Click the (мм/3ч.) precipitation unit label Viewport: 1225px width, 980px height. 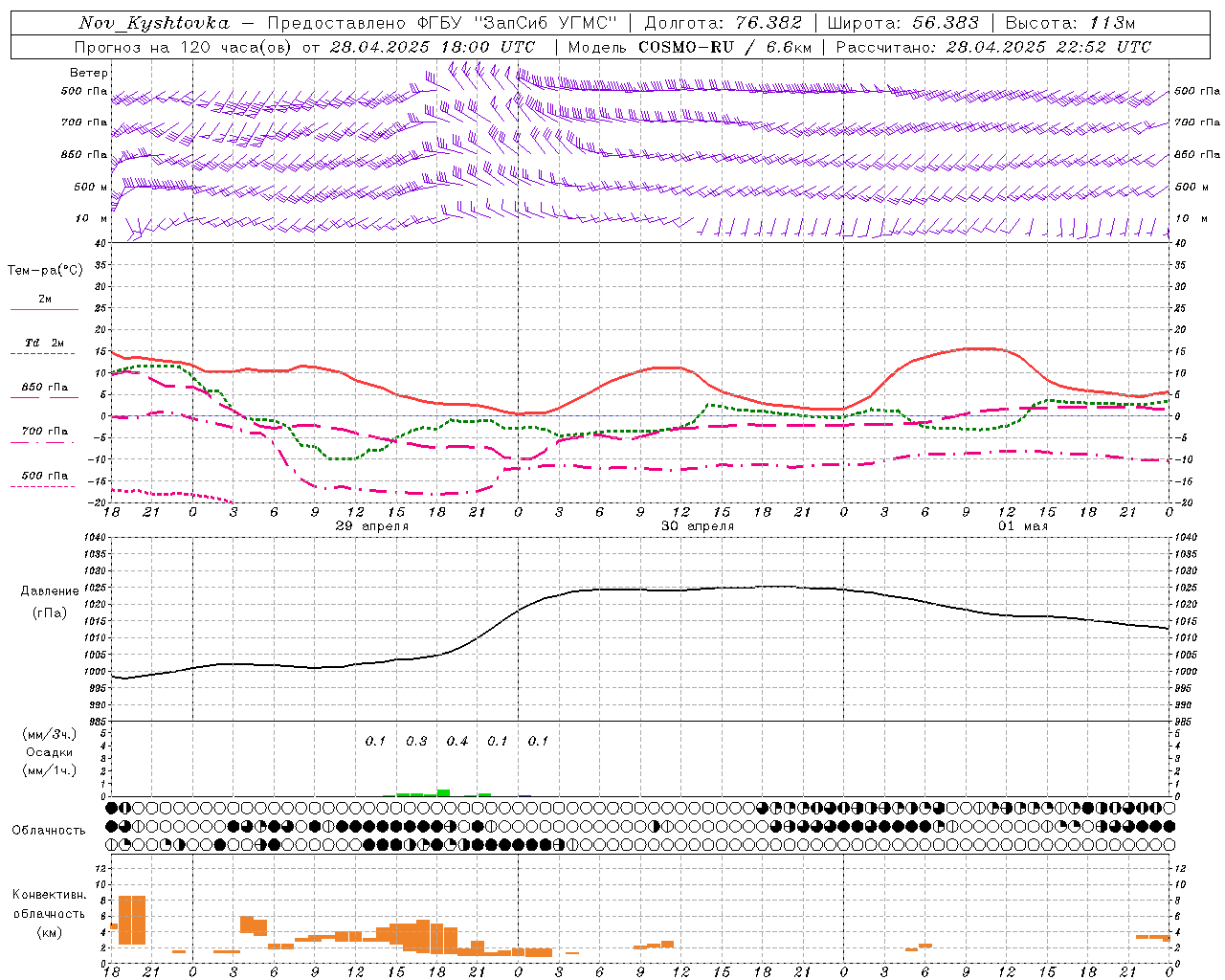[50, 734]
